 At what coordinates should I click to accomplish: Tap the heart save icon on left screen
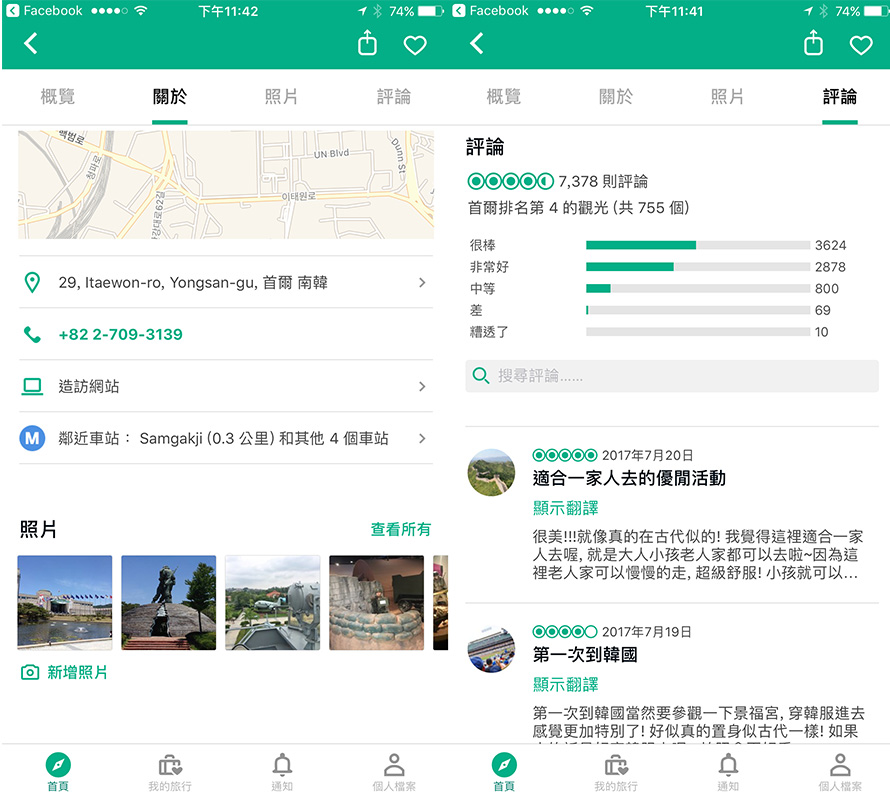point(415,45)
